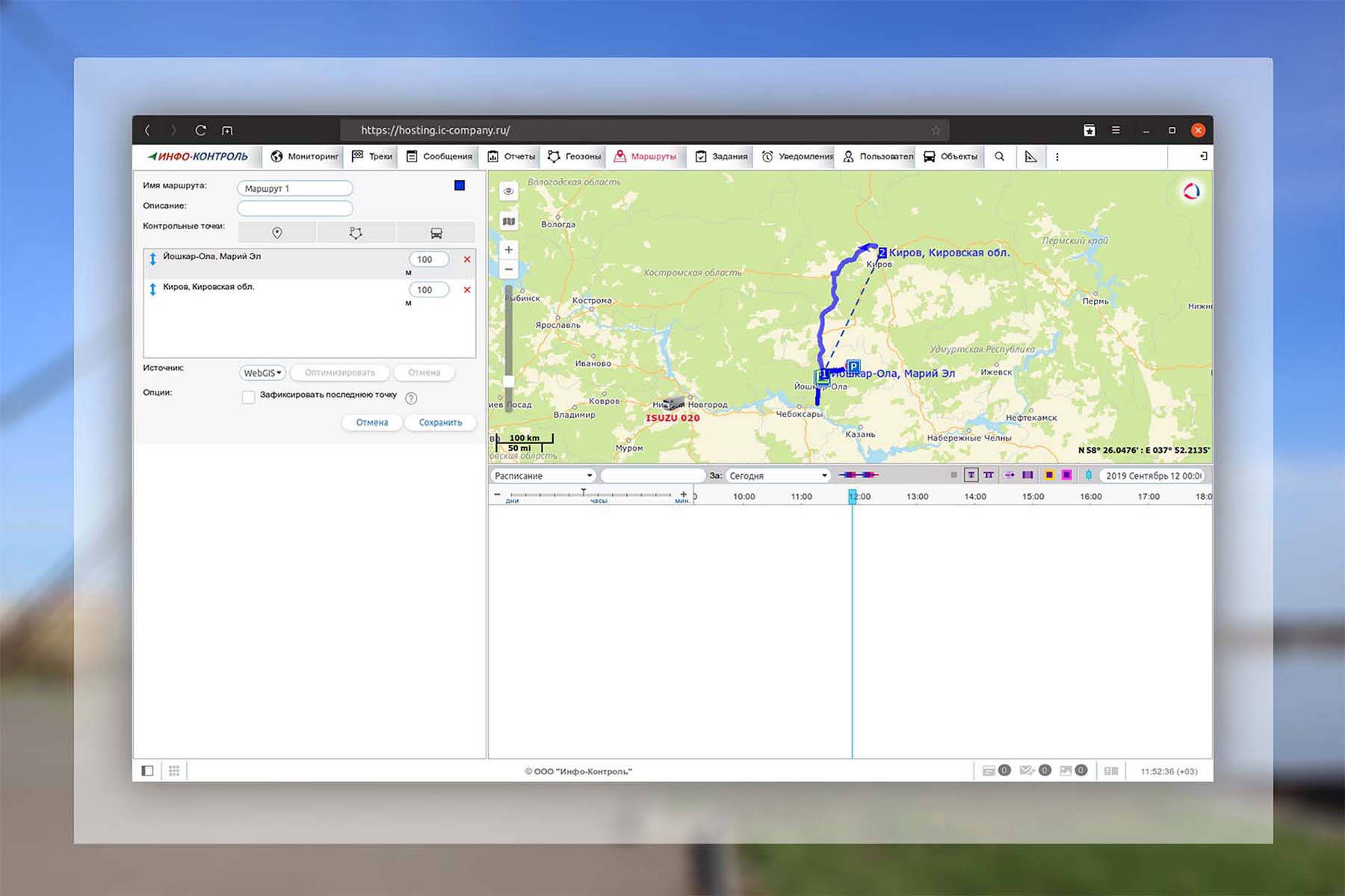The image size is (1345, 896).
Task: Open the Сегодня period dropdown
Action: point(779,476)
